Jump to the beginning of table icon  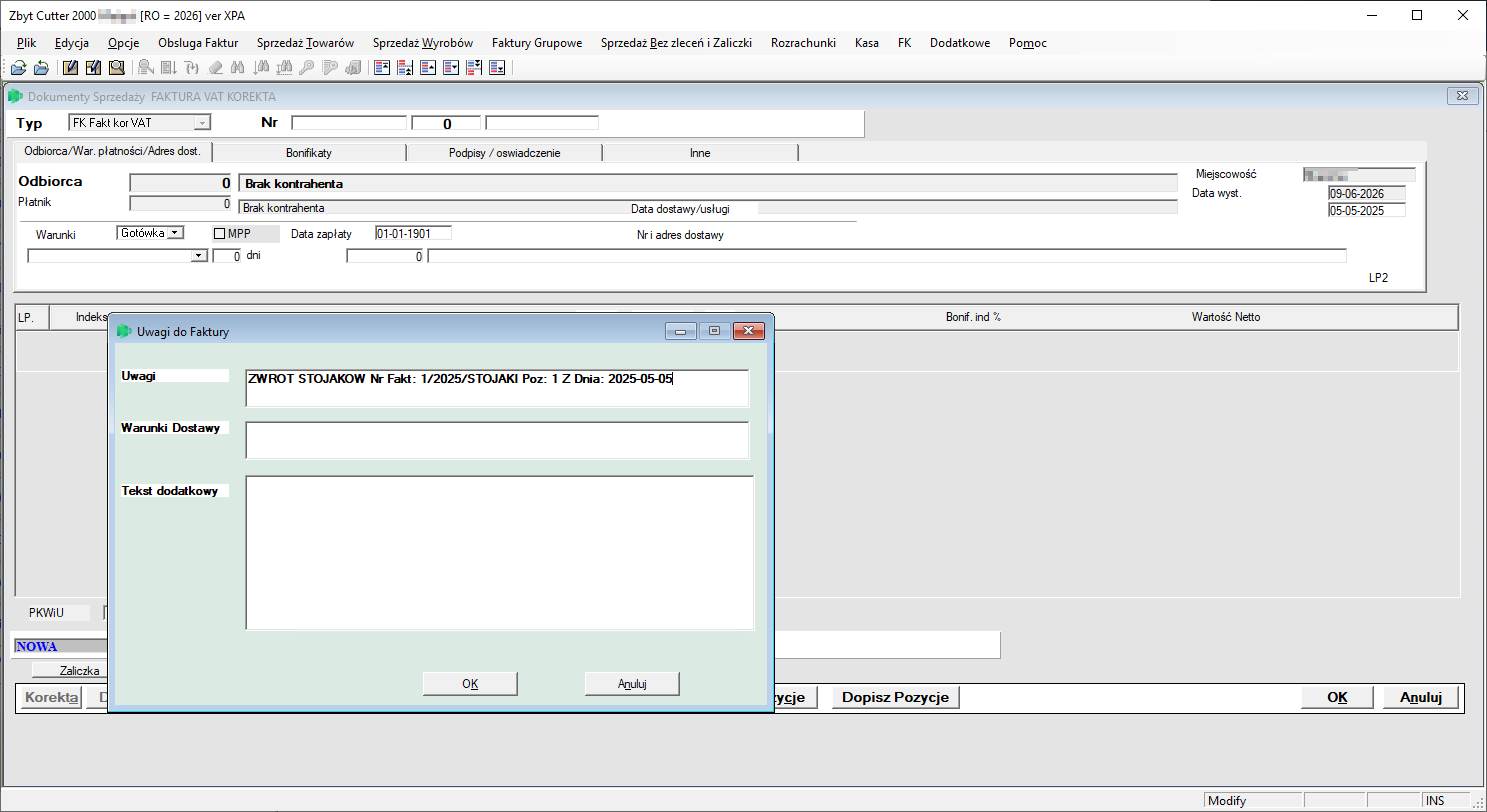[381, 68]
